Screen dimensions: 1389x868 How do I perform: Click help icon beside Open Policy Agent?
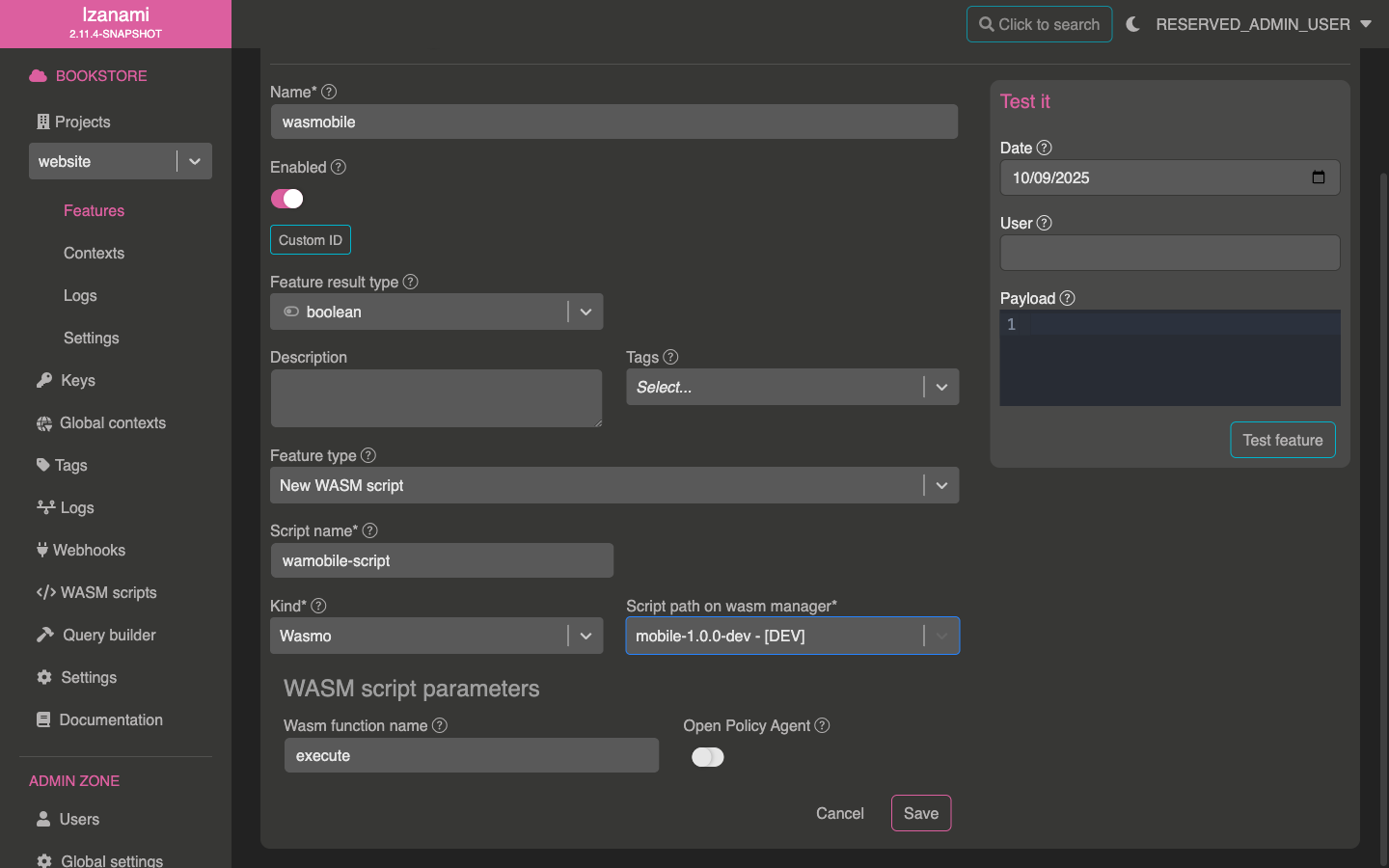(x=822, y=725)
